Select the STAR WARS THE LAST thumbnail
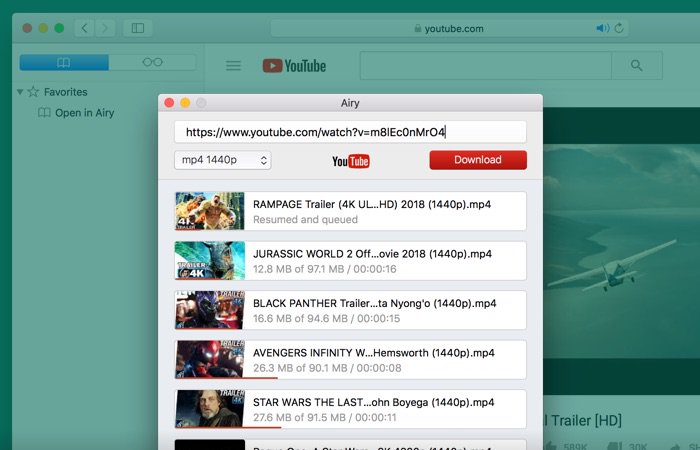 pos(209,409)
